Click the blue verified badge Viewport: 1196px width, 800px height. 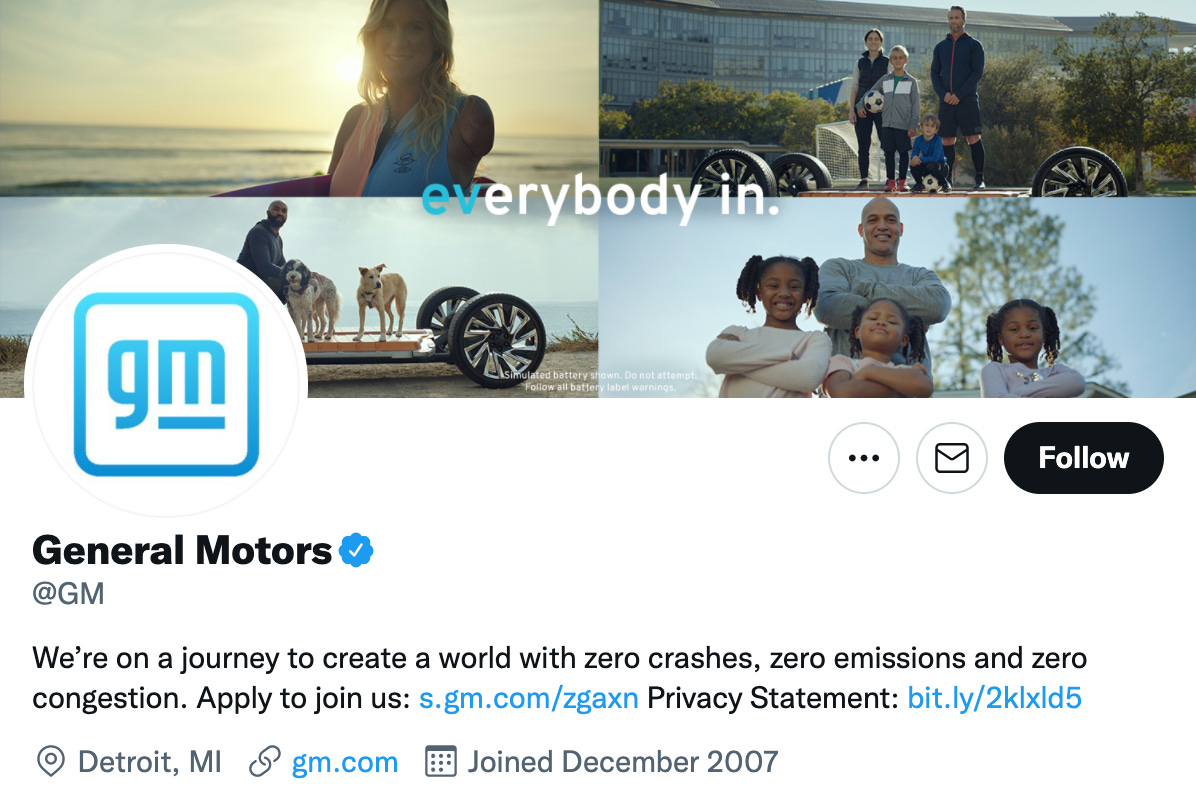tap(355, 551)
